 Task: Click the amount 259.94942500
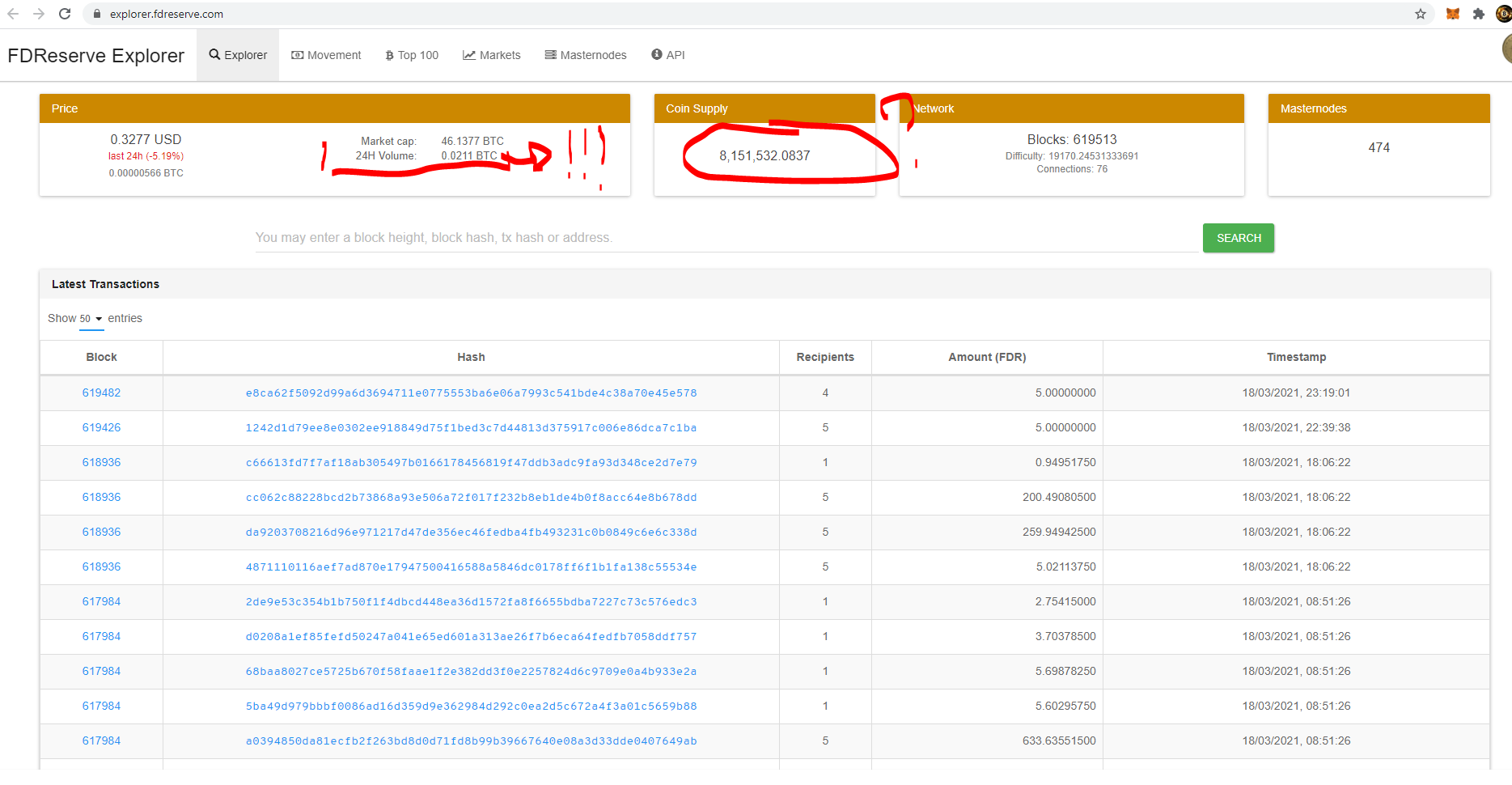[1059, 532]
